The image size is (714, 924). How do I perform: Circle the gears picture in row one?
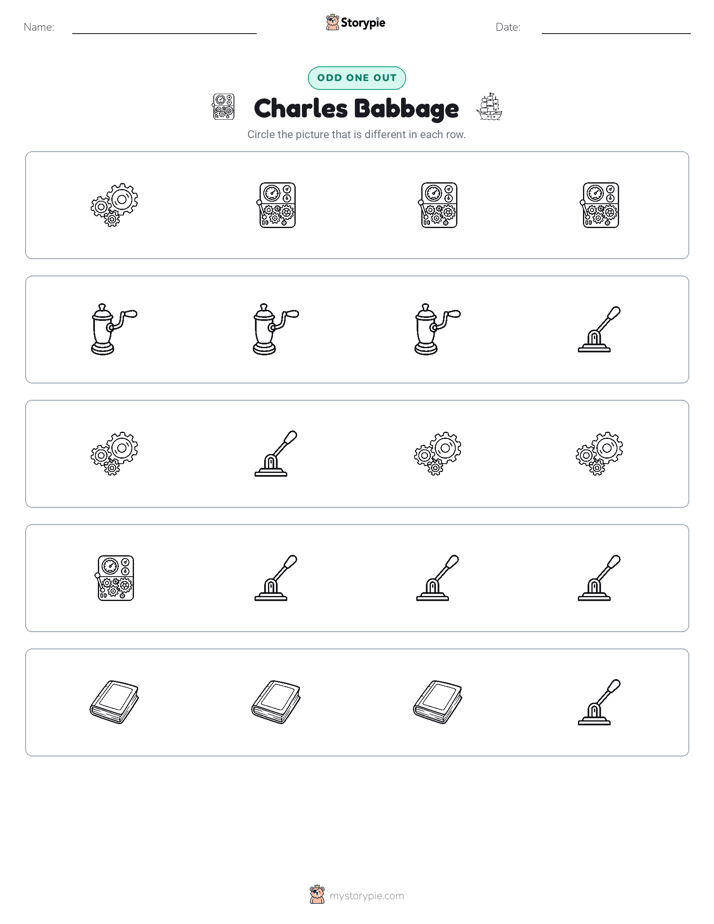(x=114, y=205)
